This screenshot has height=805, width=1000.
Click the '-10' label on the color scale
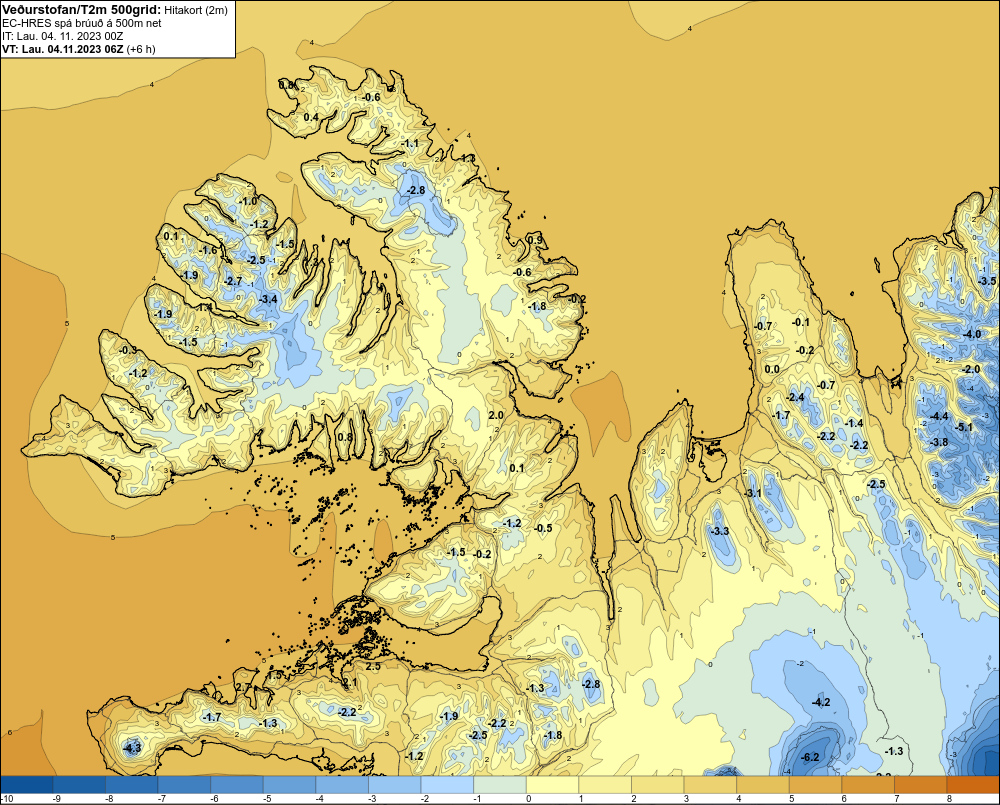pos(8,799)
